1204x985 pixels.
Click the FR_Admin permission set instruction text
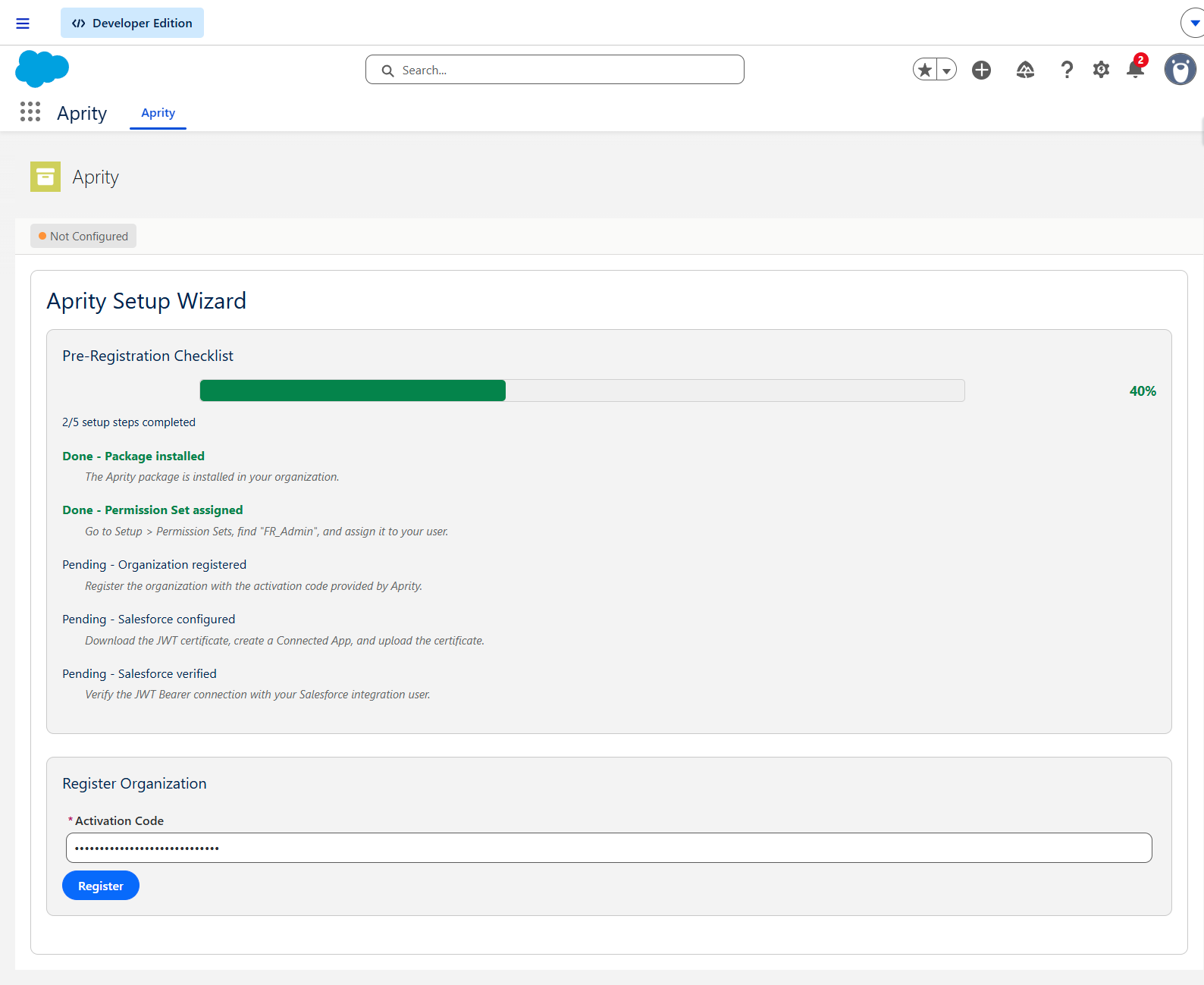click(266, 532)
